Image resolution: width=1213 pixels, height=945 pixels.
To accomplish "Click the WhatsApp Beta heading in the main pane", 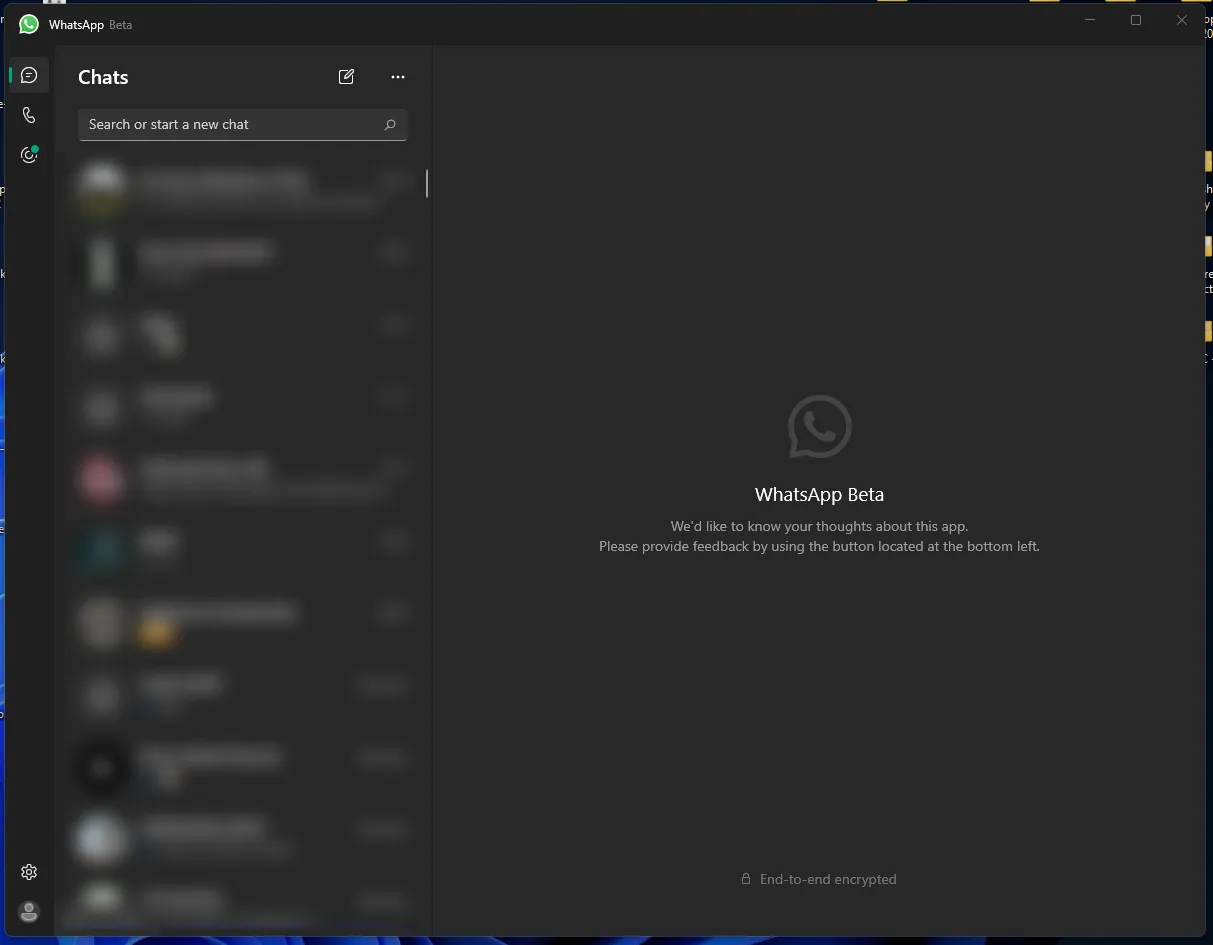I will [819, 494].
